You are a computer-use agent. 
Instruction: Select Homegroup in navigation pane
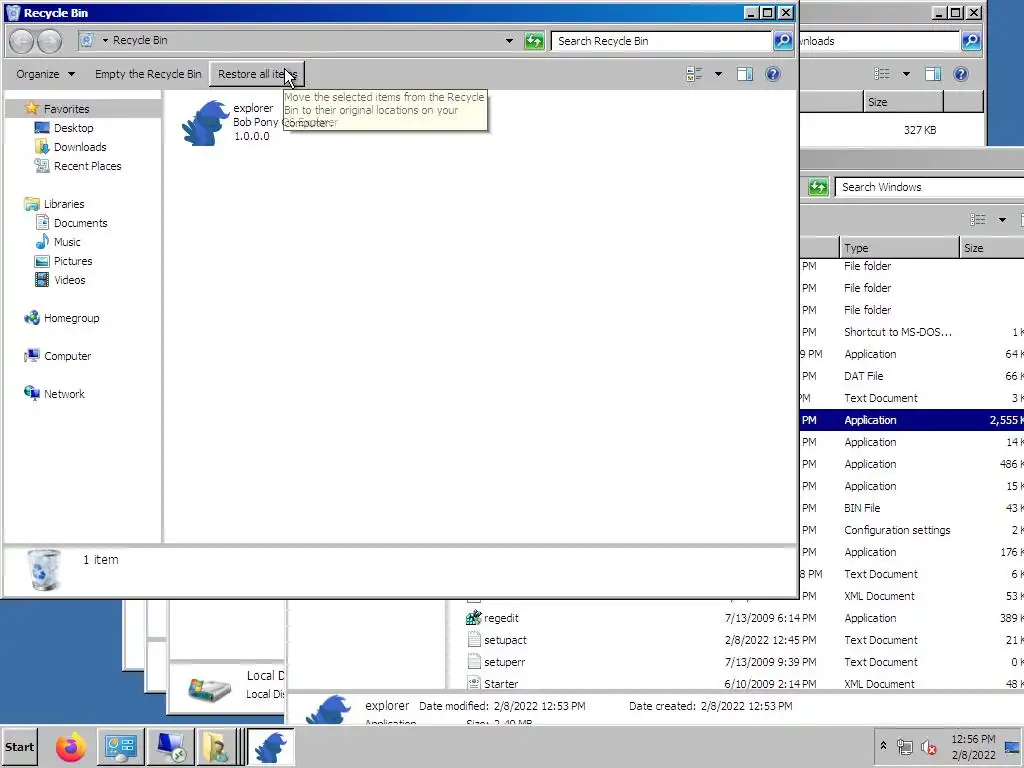71,318
